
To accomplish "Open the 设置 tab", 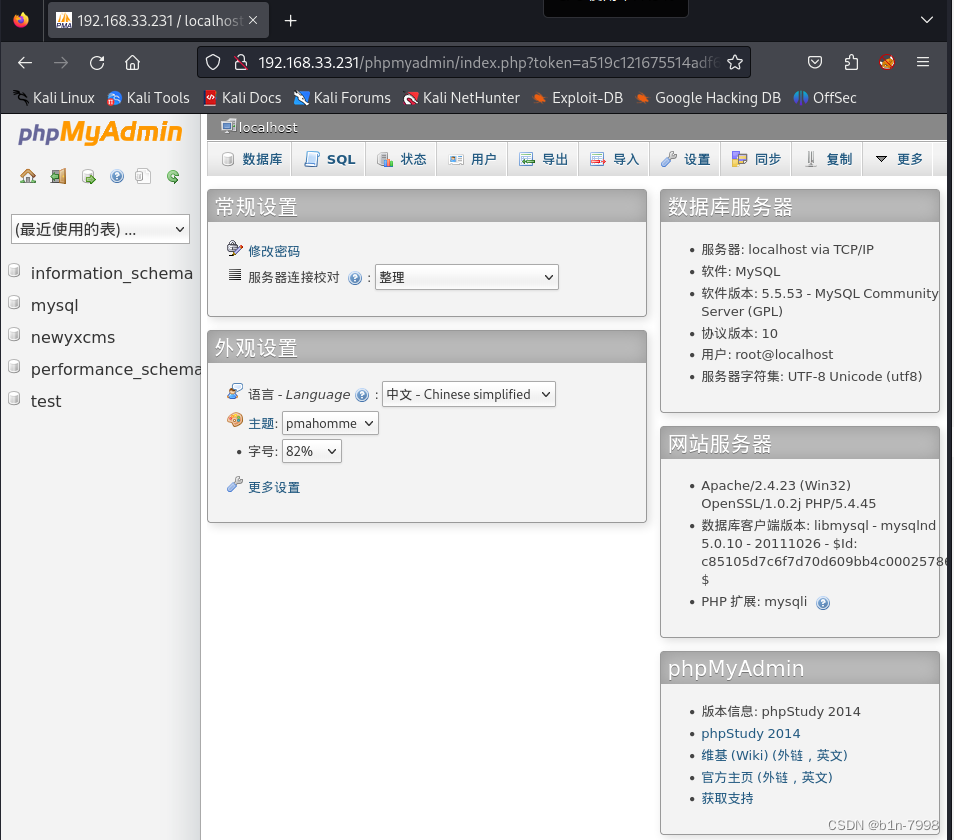I will [685, 159].
